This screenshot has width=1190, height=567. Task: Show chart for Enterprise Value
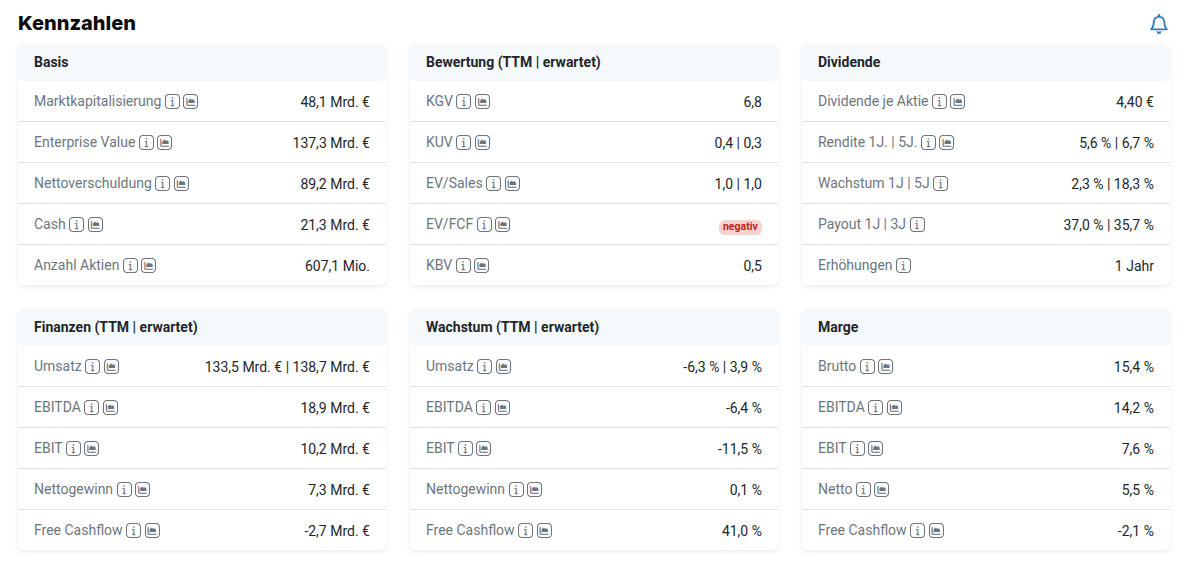pyautogui.click(x=165, y=142)
